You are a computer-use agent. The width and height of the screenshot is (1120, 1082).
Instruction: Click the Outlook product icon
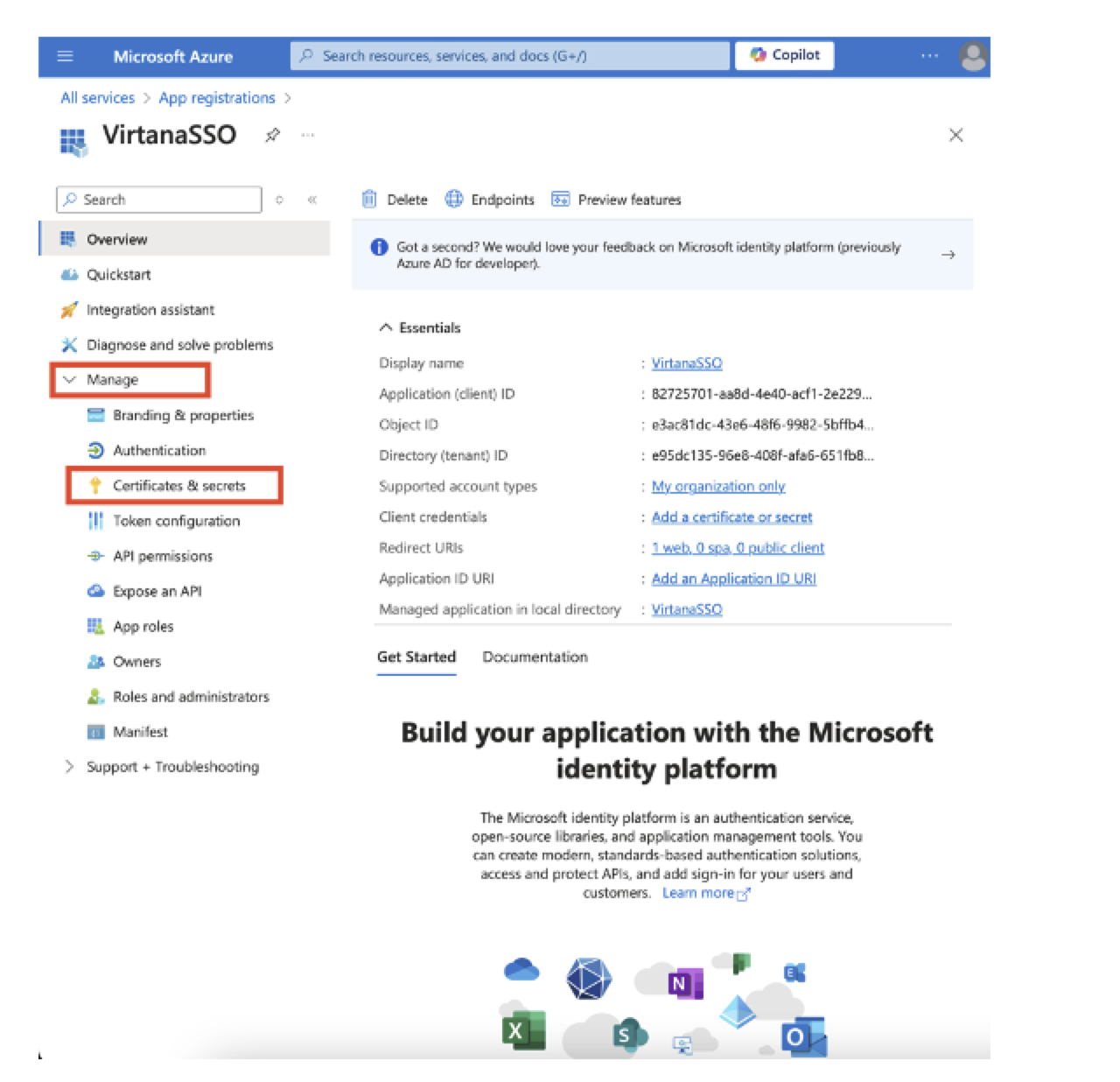(803, 1037)
